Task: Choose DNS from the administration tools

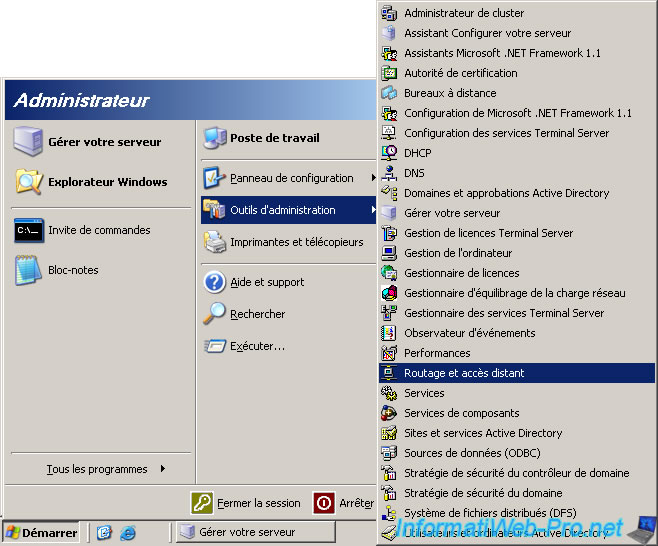Action: 414,173
